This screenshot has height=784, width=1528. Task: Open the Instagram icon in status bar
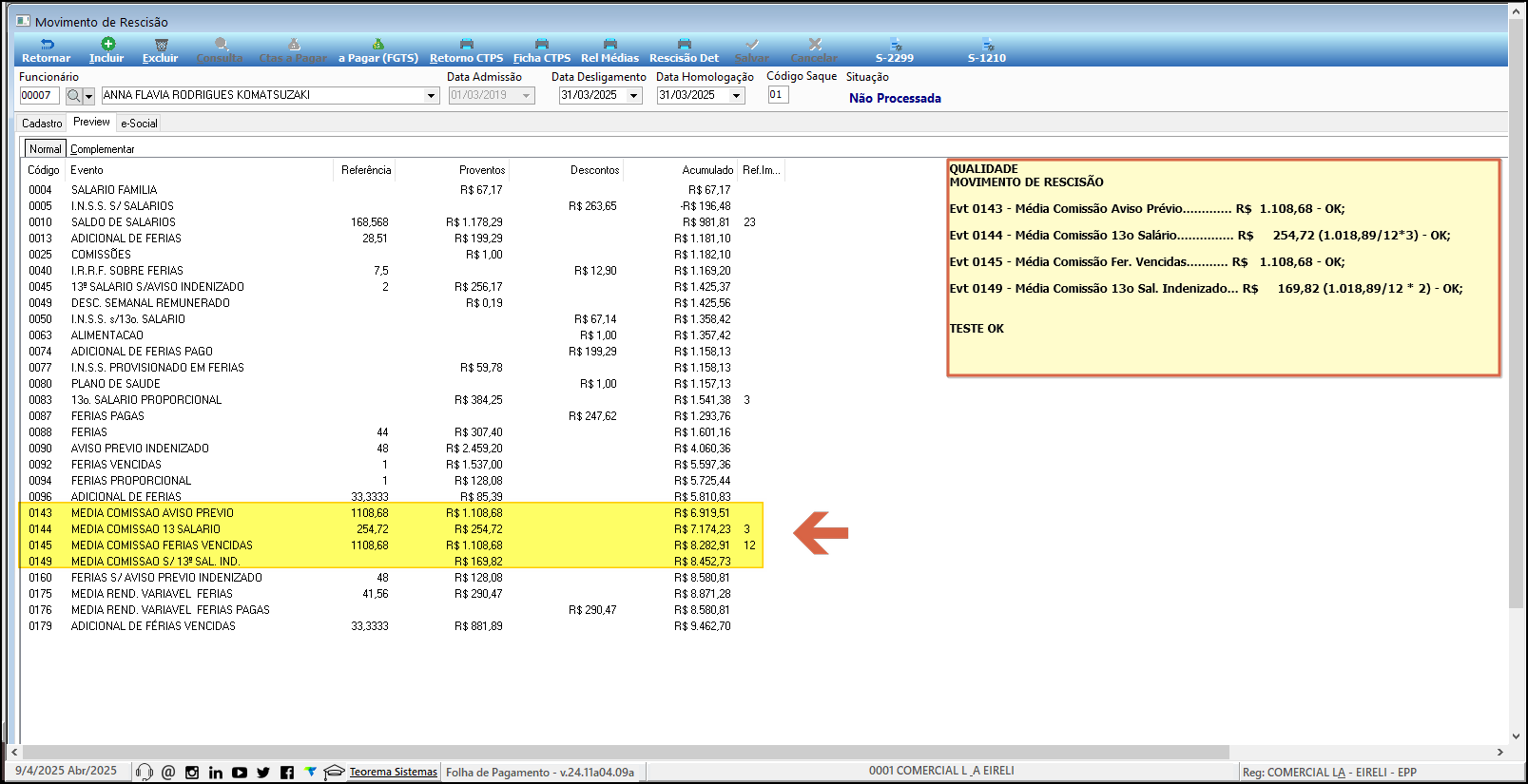(192, 773)
